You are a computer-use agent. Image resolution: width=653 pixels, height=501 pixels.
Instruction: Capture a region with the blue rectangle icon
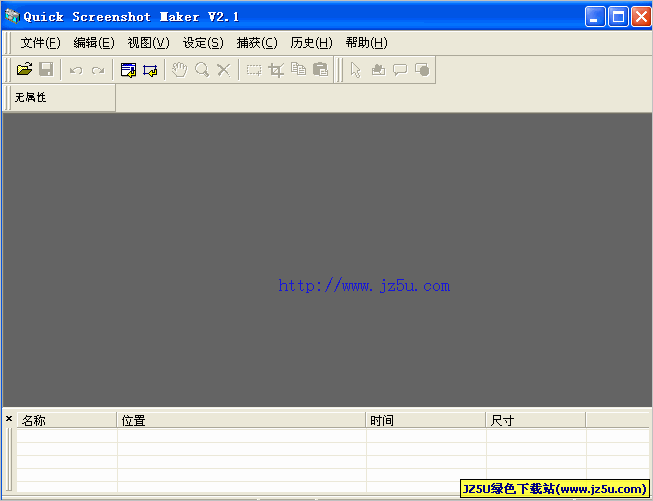150,70
